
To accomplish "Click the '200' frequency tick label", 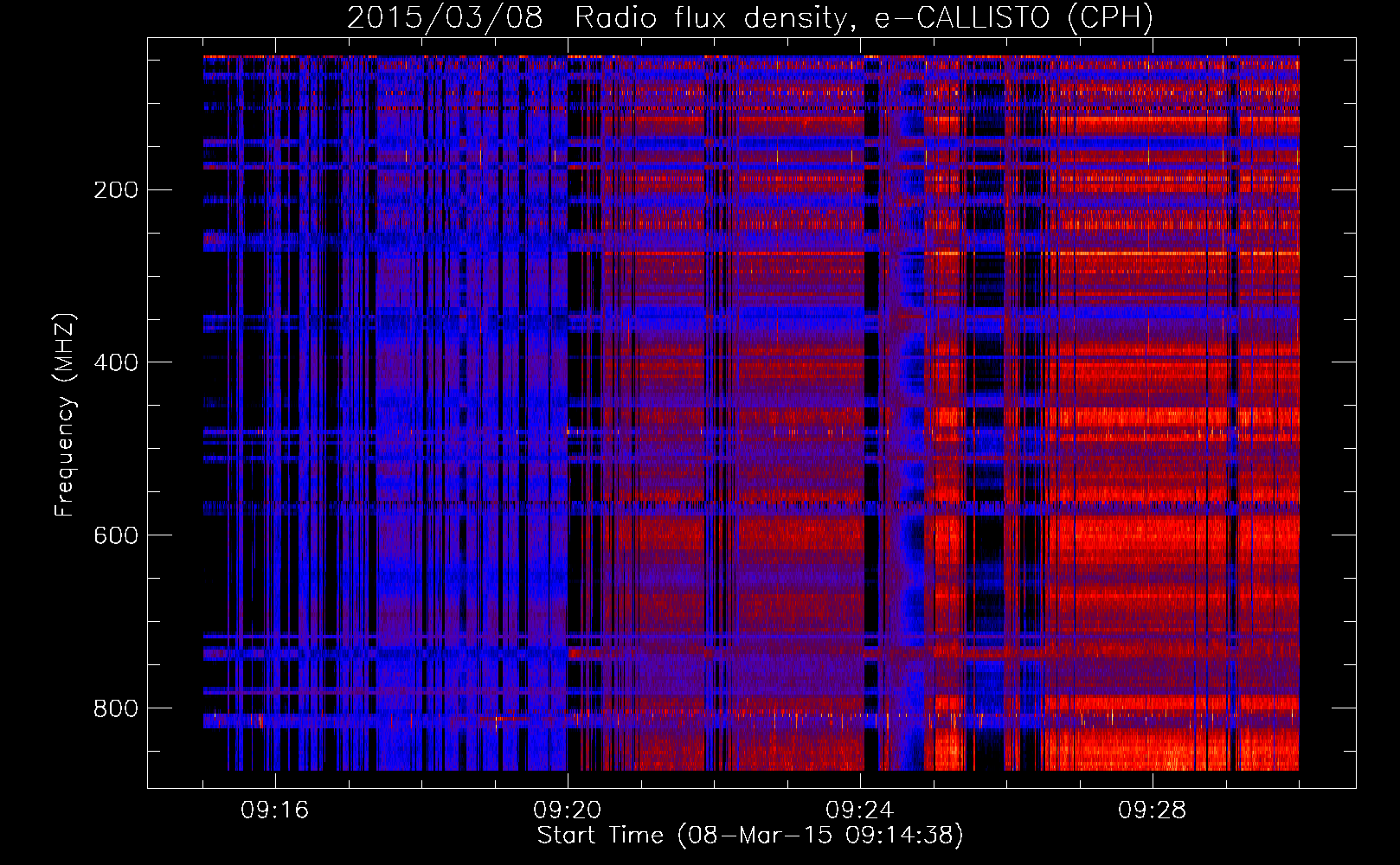I will (x=116, y=190).
